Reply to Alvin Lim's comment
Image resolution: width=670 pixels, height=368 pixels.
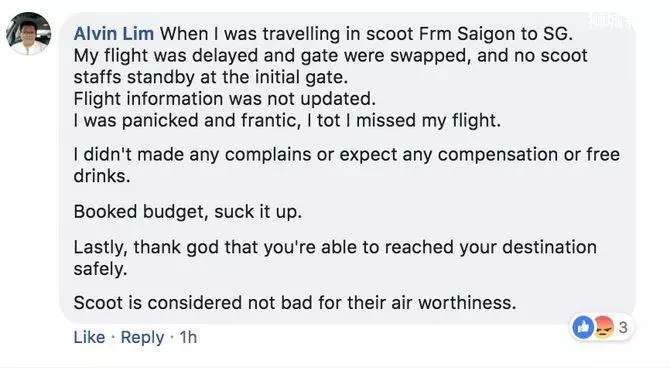pyautogui.click(x=142, y=337)
